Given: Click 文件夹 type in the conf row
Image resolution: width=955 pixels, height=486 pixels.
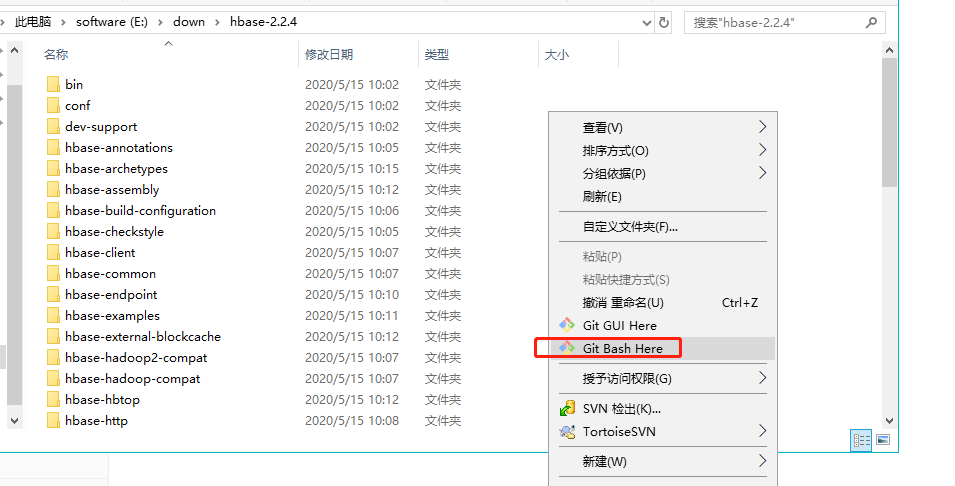Looking at the screenshot, I should coord(443,105).
